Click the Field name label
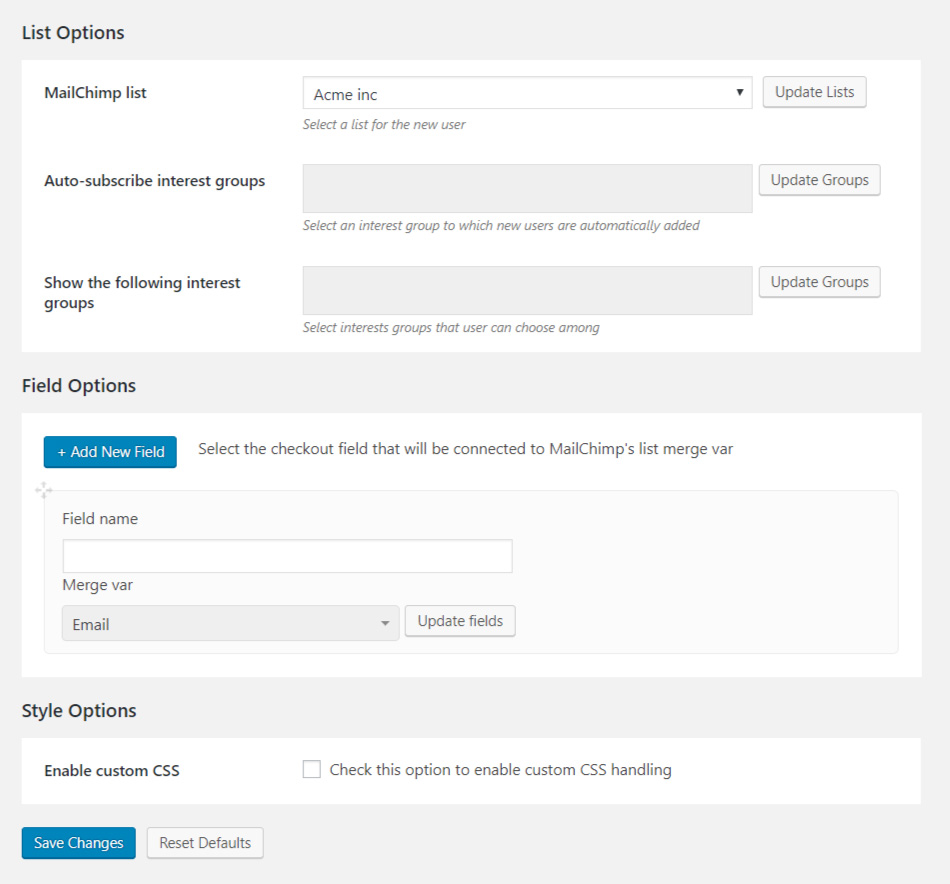Image resolution: width=950 pixels, height=884 pixels. [100, 519]
